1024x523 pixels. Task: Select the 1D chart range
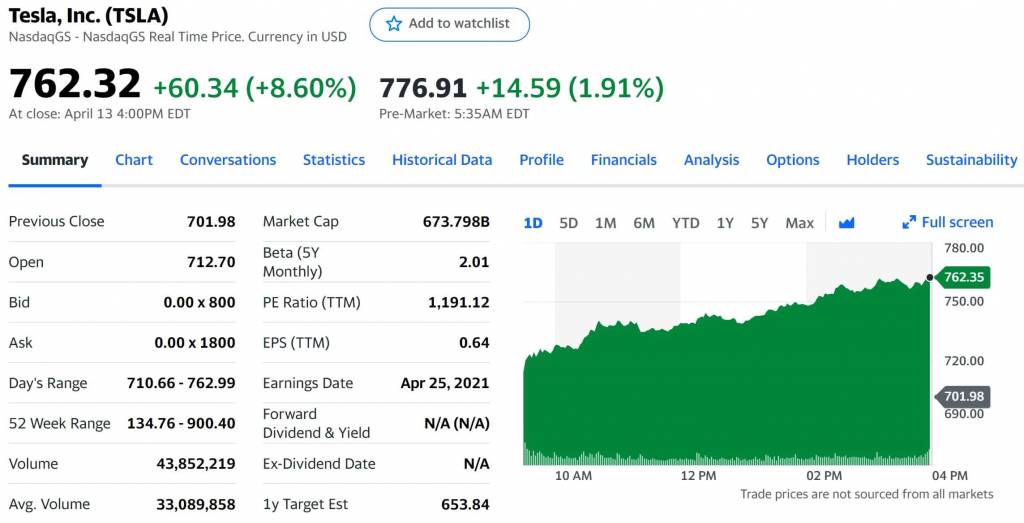point(533,223)
